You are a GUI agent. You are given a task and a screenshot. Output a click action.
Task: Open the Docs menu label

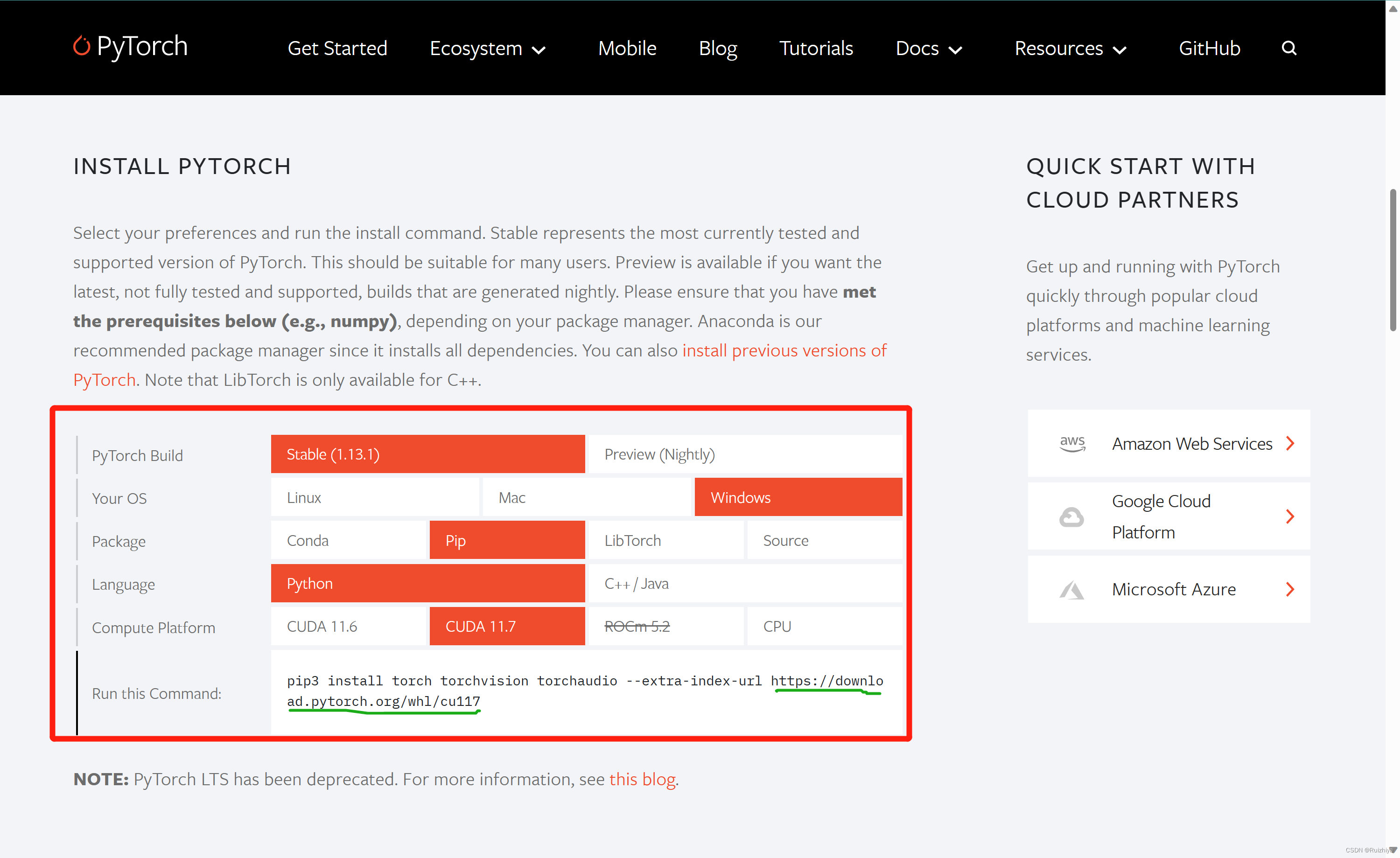coord(917,49)
